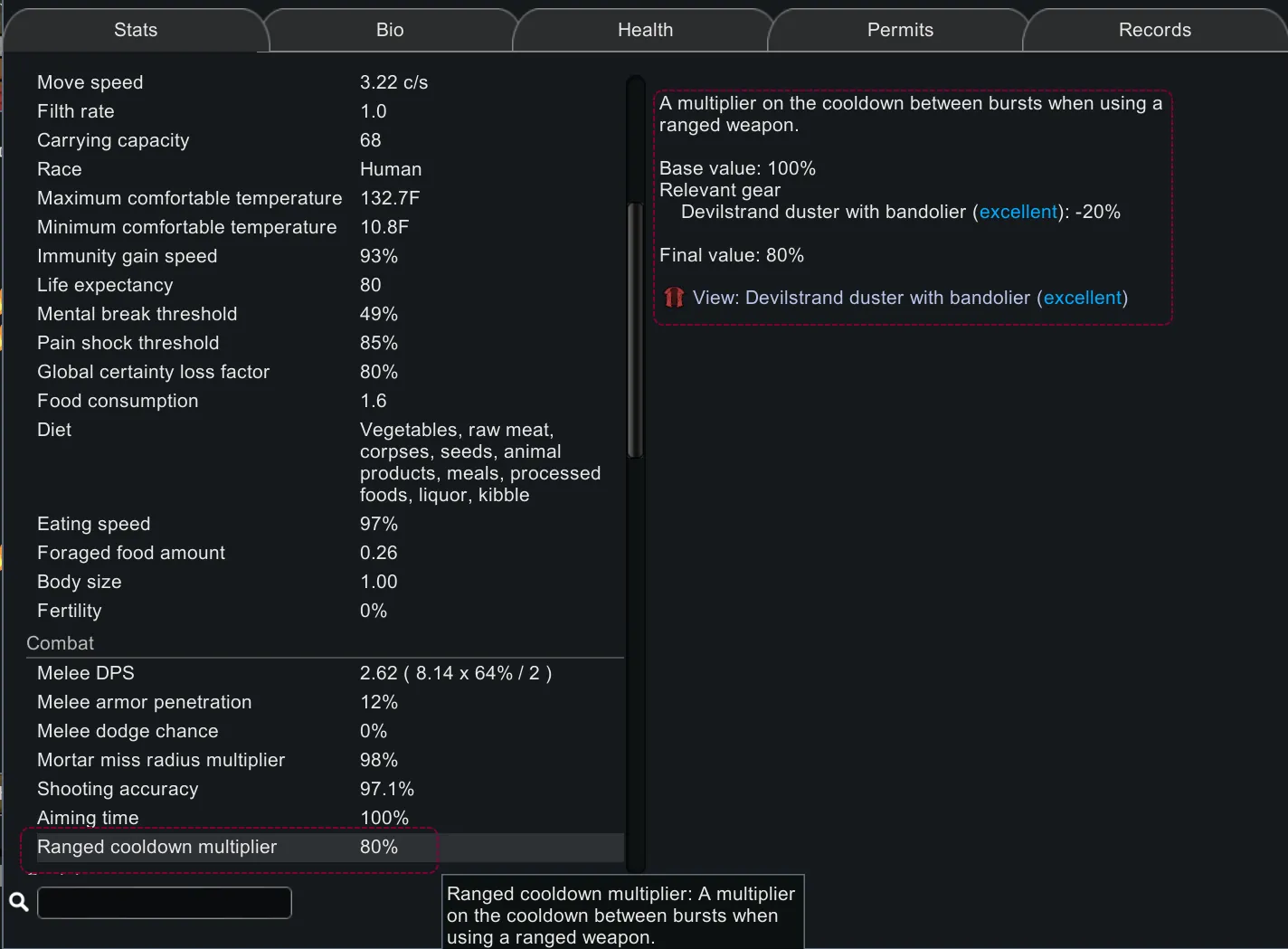Open View: Devilstrand duster with bandolier link
1288x949 pixels.
click(x=909, y=298)
